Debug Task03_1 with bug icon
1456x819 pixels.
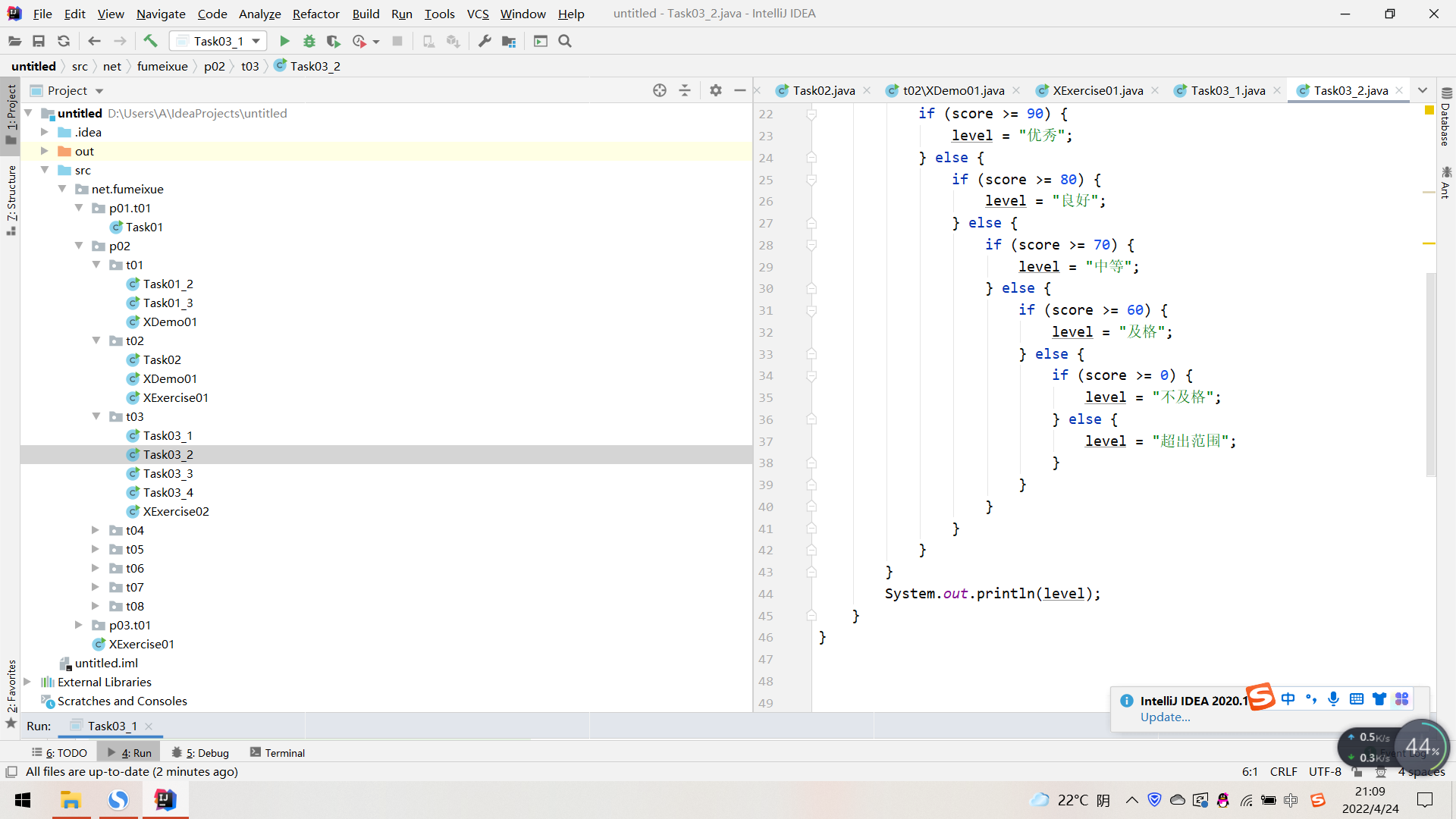(309, 41)
